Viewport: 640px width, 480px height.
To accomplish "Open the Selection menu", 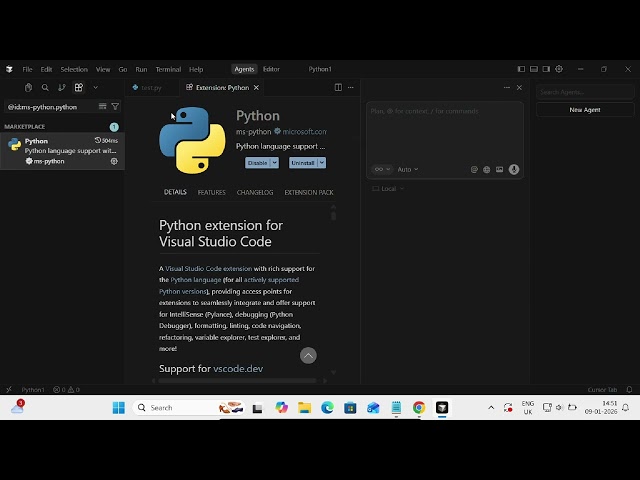I will pyautogui.click(x=74, y=69).
